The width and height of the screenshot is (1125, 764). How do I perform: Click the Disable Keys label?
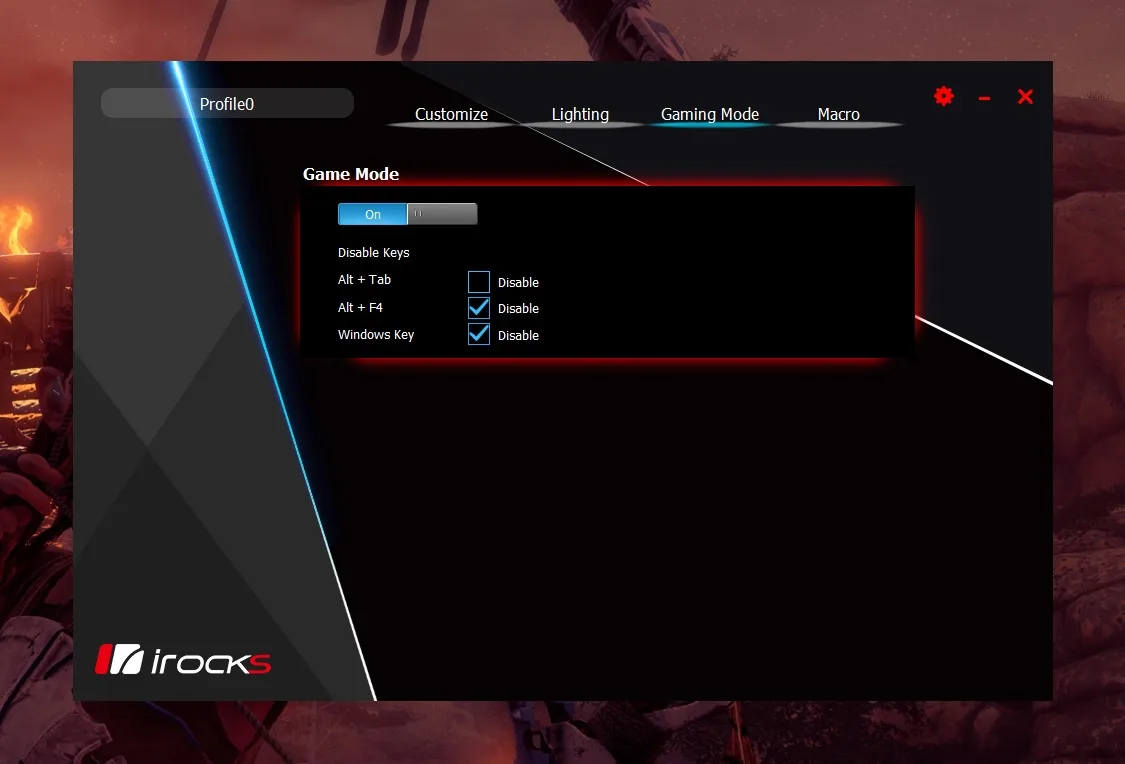[373, 253]
